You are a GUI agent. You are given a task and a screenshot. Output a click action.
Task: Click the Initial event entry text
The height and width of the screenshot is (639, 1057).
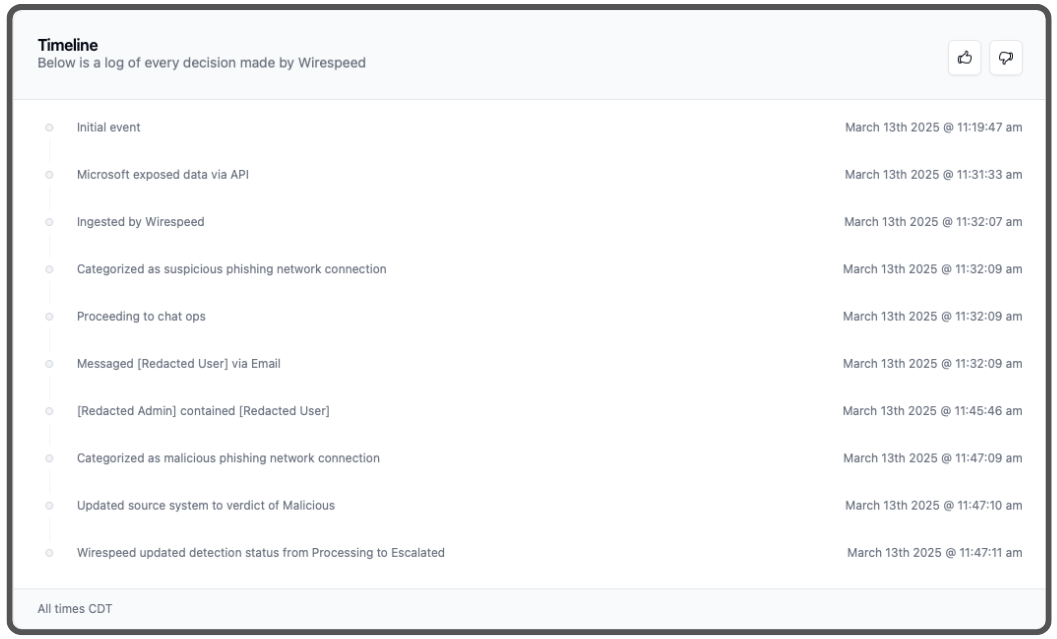pos(108,128)
